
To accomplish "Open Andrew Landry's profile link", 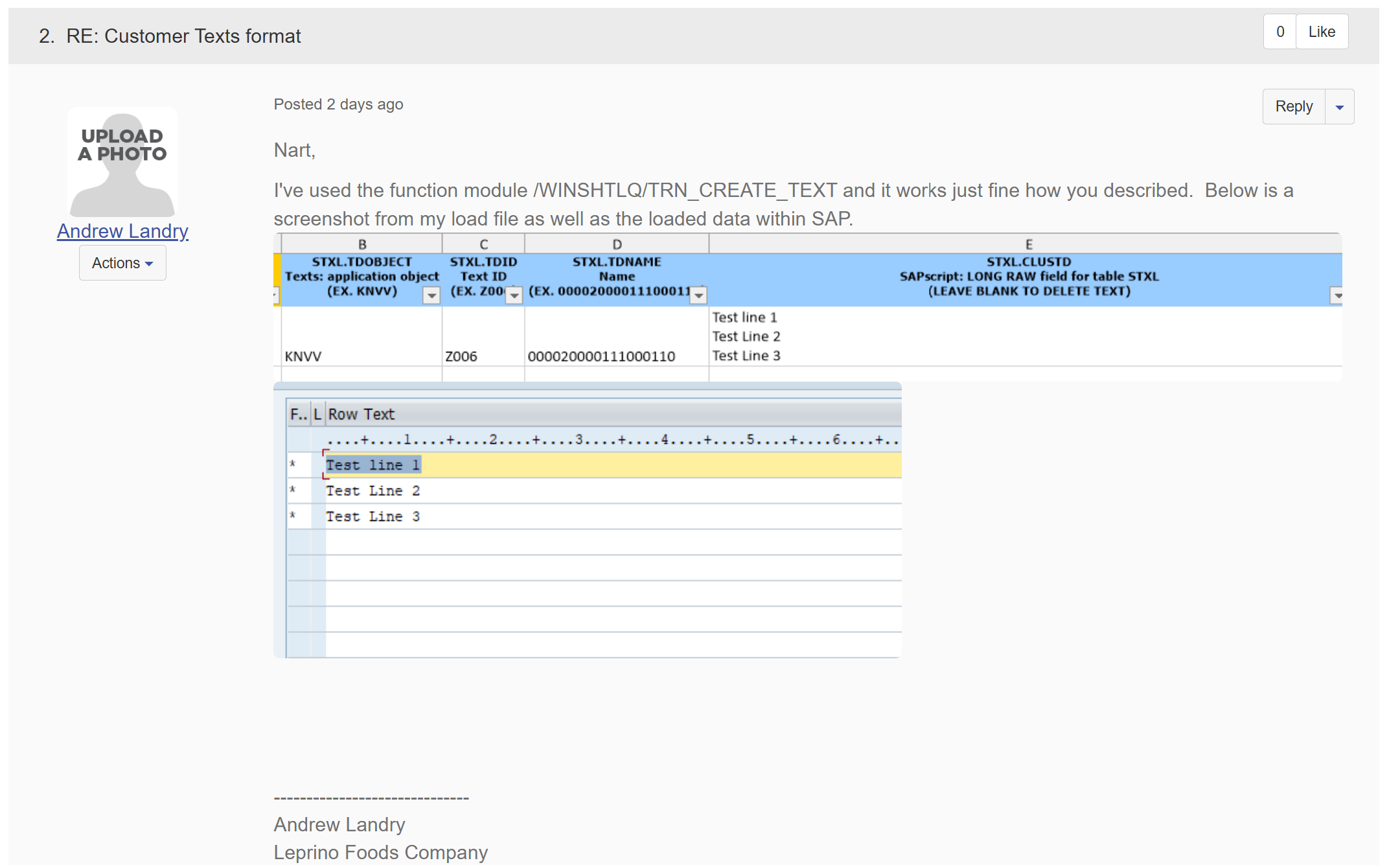I will (x=122, y=231).
